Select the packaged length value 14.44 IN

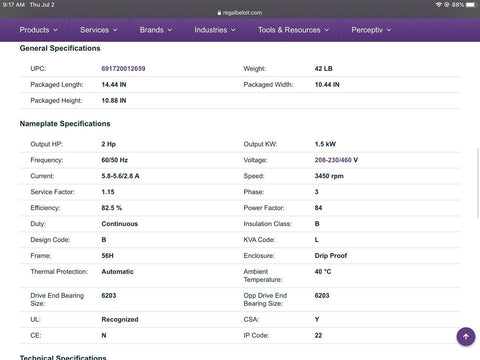(114, 85)
